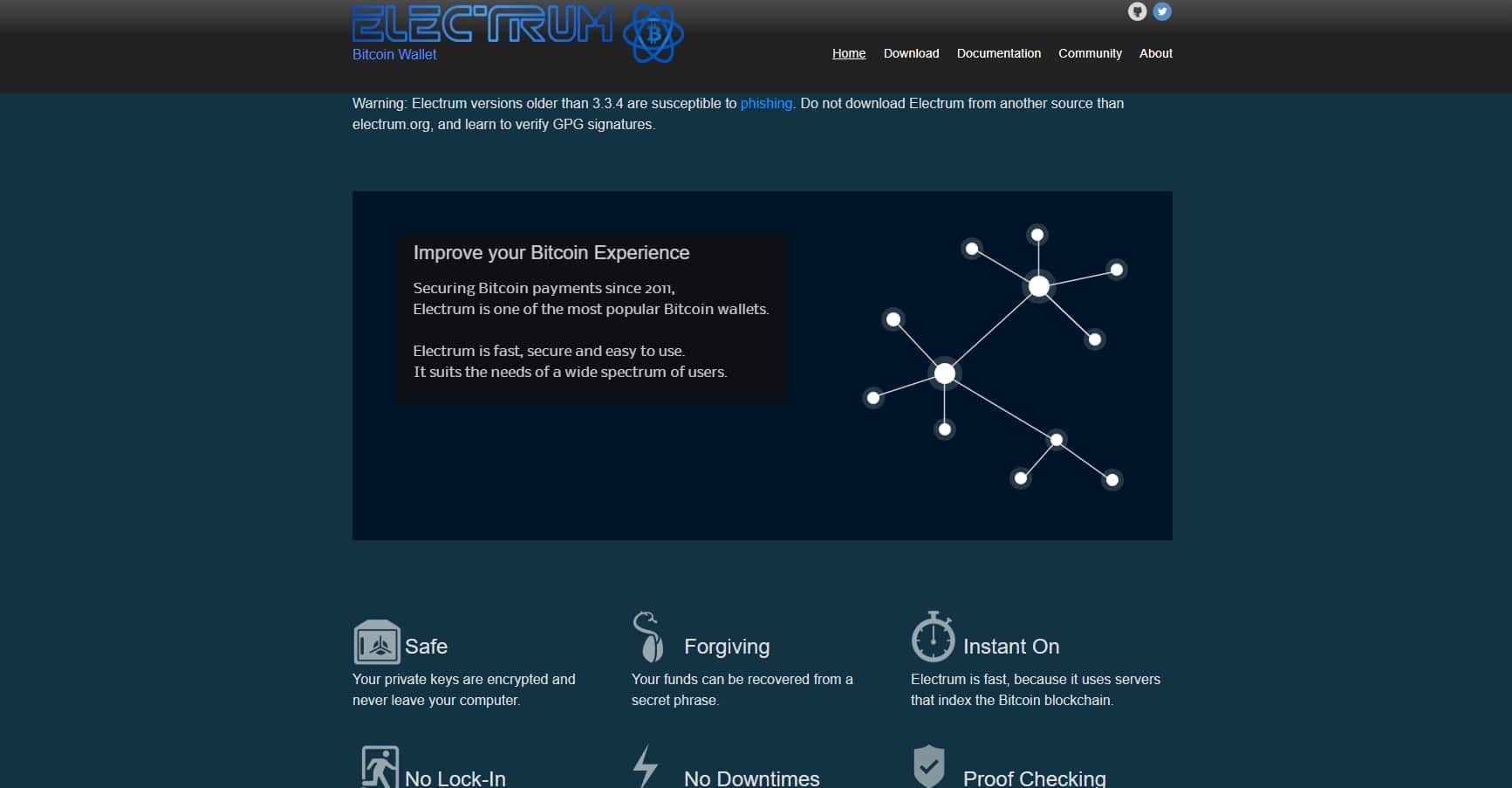Select the Forgiving feature heading

[727, 647]
